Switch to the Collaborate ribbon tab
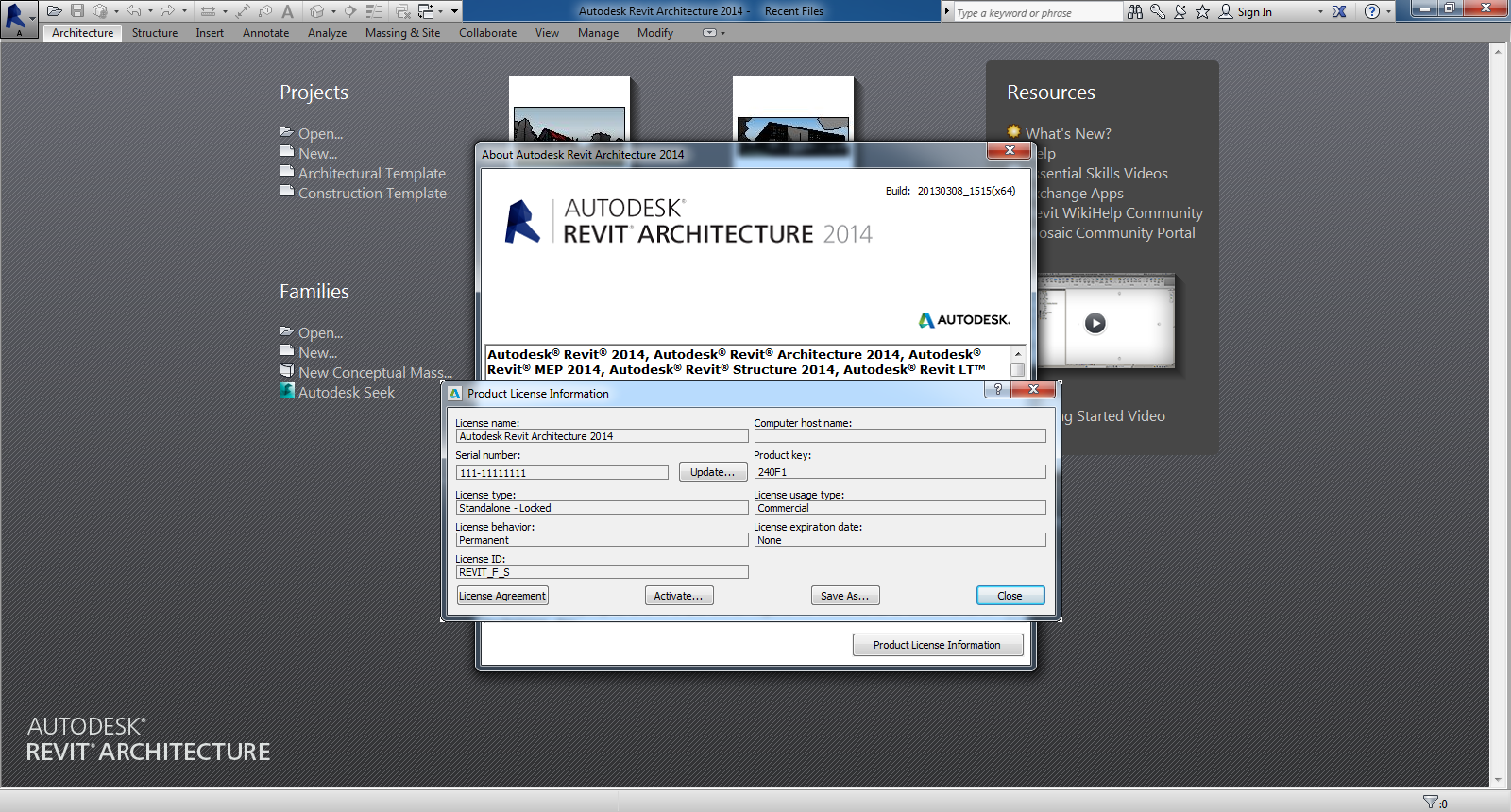The width and height of the screenshot is (1511, 812). pos(487,33)
